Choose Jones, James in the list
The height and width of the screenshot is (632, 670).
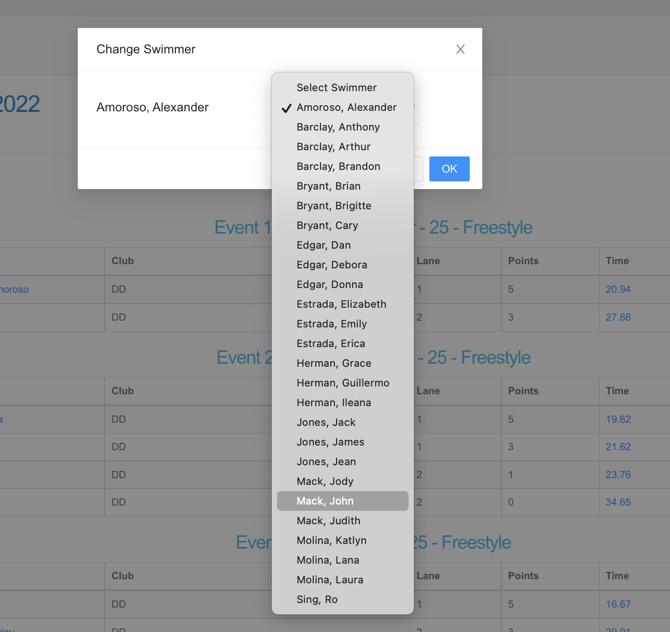(x=330, y=442)
